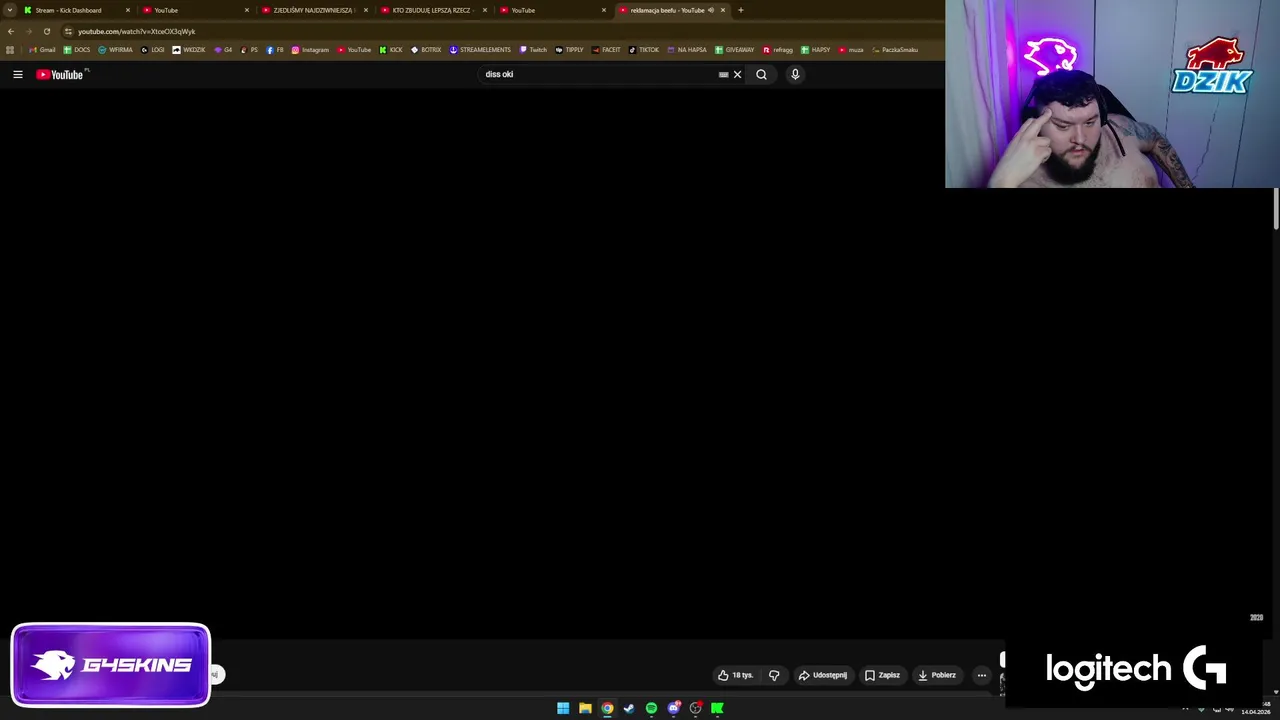
Task: Click Chrome icon in taskbar
Action: click(x=607, y=708)
